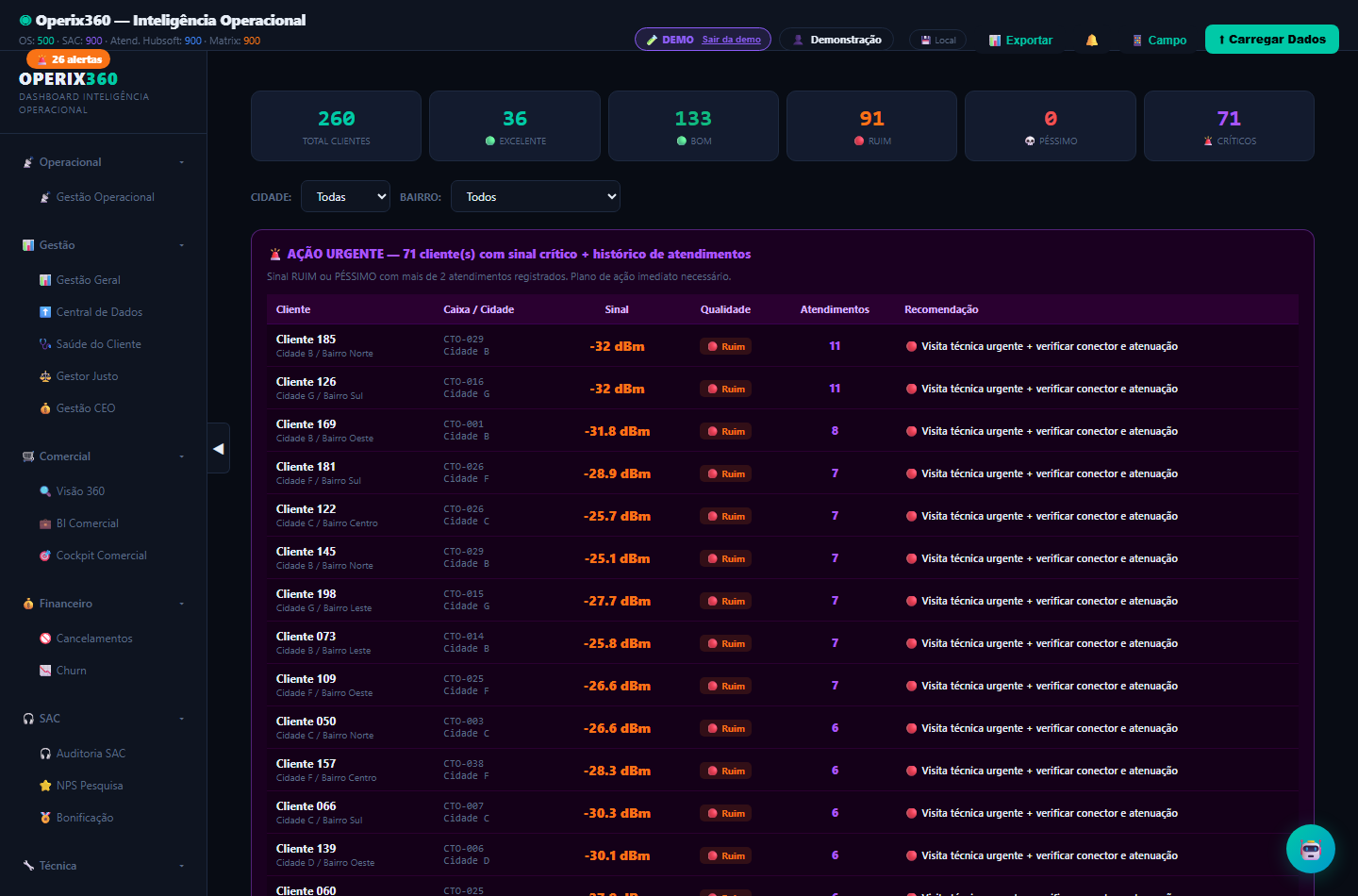Open the Campo button in header

click(1159, 40)
